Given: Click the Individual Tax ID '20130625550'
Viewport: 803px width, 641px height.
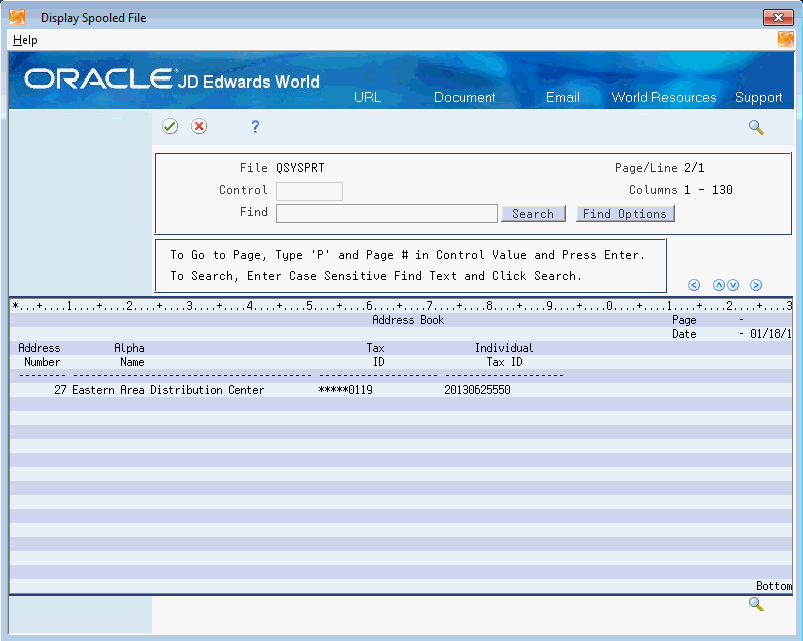Looking at the screenshot, I should pyautogui.click(x=477, y=390).
